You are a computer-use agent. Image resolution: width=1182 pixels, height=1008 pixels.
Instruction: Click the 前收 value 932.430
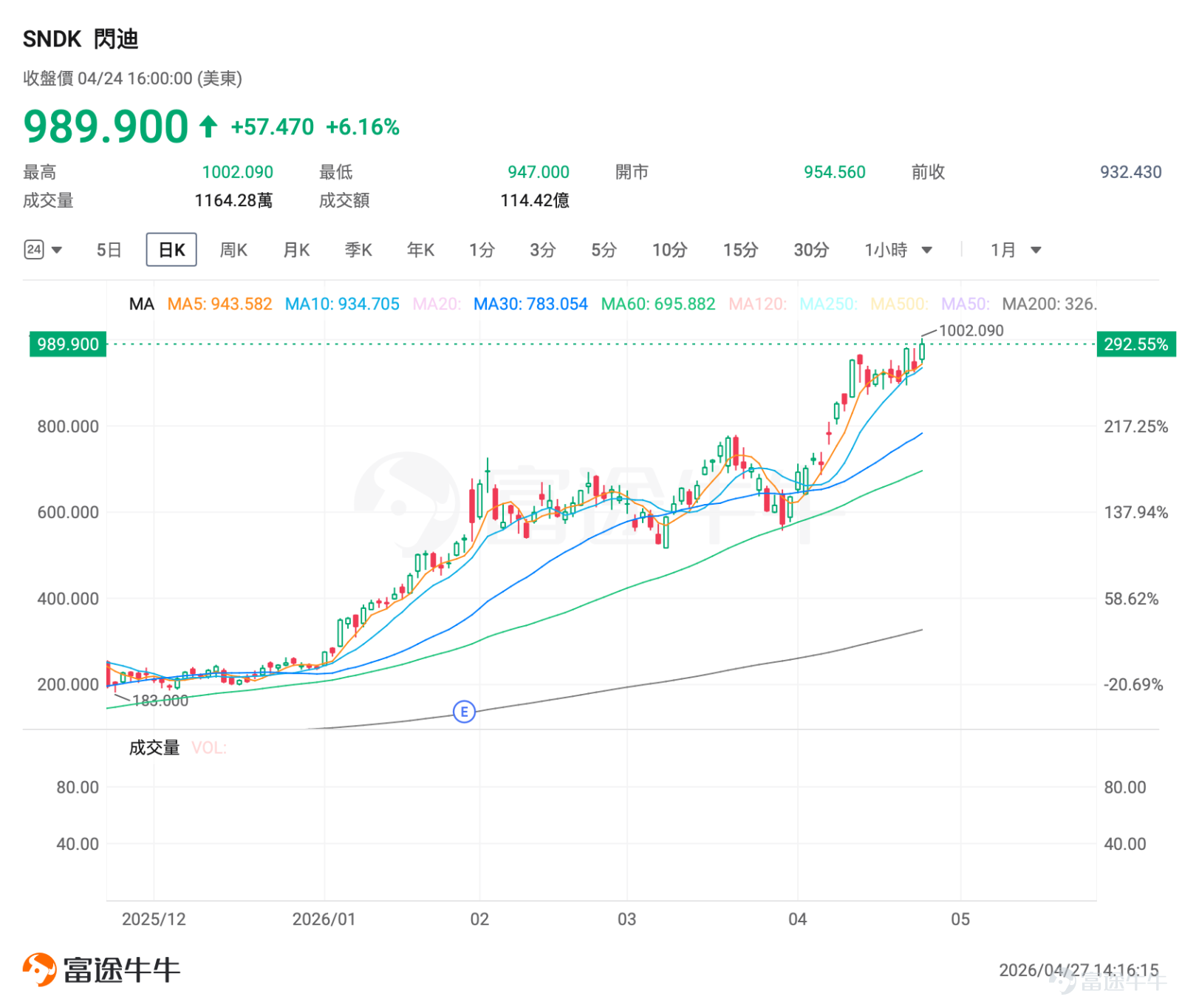coord(1131,172)
